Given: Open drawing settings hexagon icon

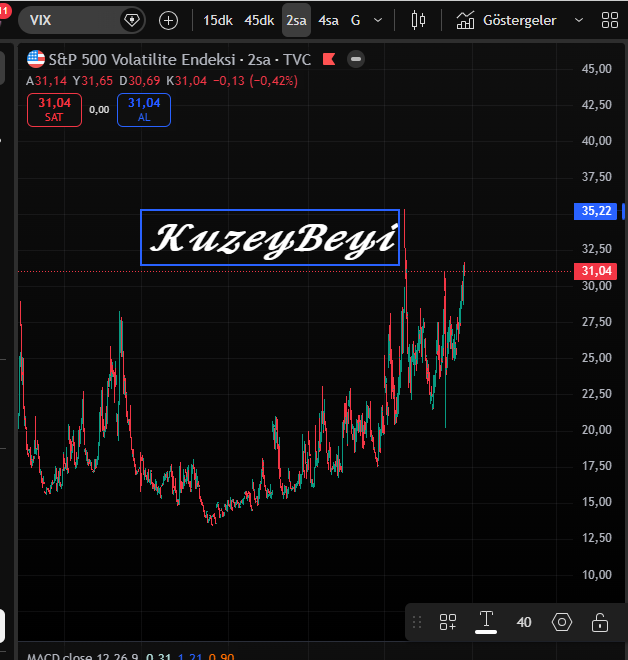Looking at the screenshot, I should pos(562,622).
